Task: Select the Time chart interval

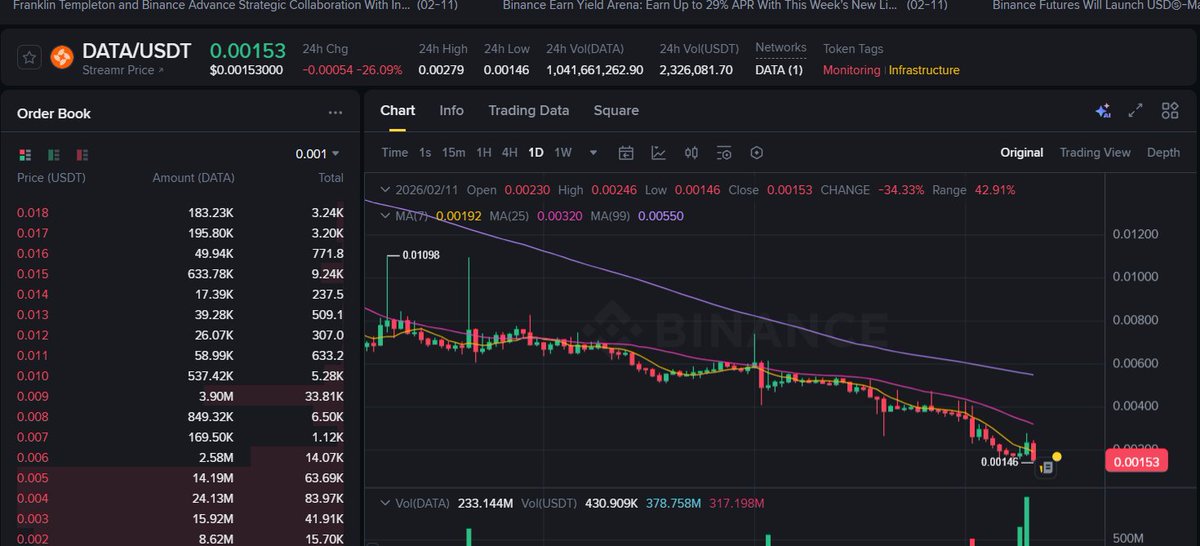Action: tap(395, 153)
